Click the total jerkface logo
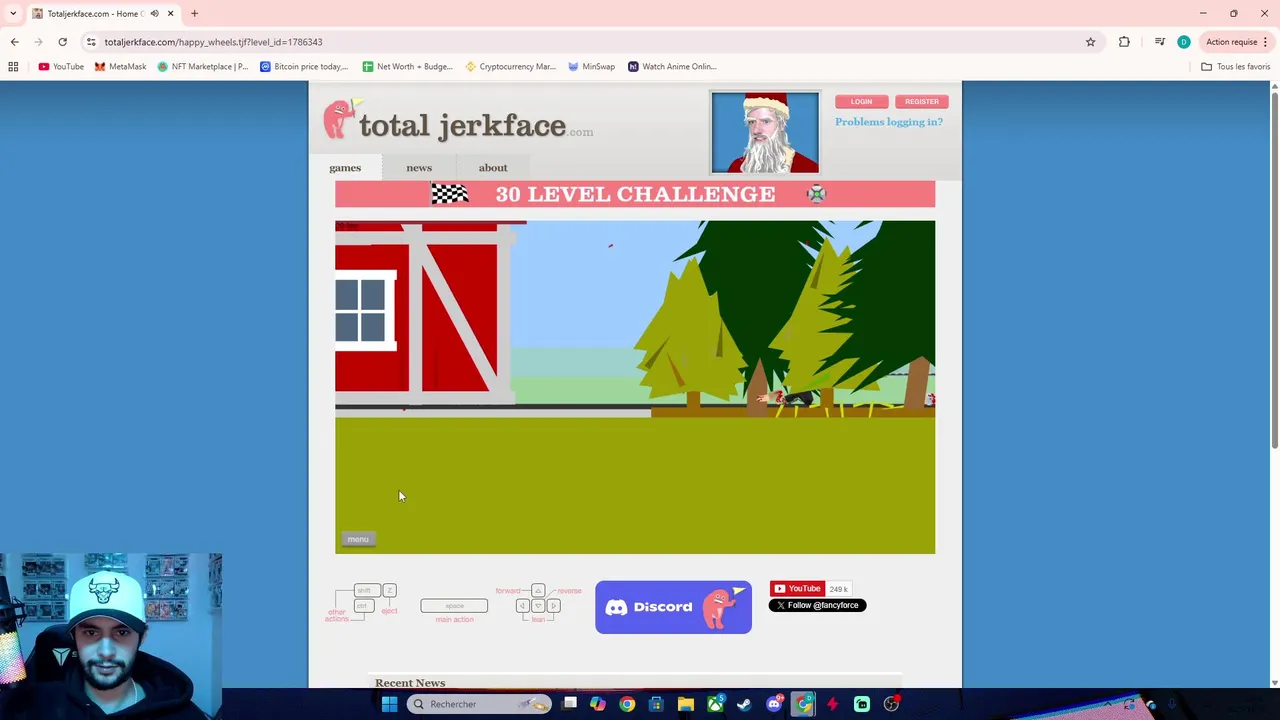Viewport: 1280px width, 720px height. pyautogui.click(x=458, y=122)
